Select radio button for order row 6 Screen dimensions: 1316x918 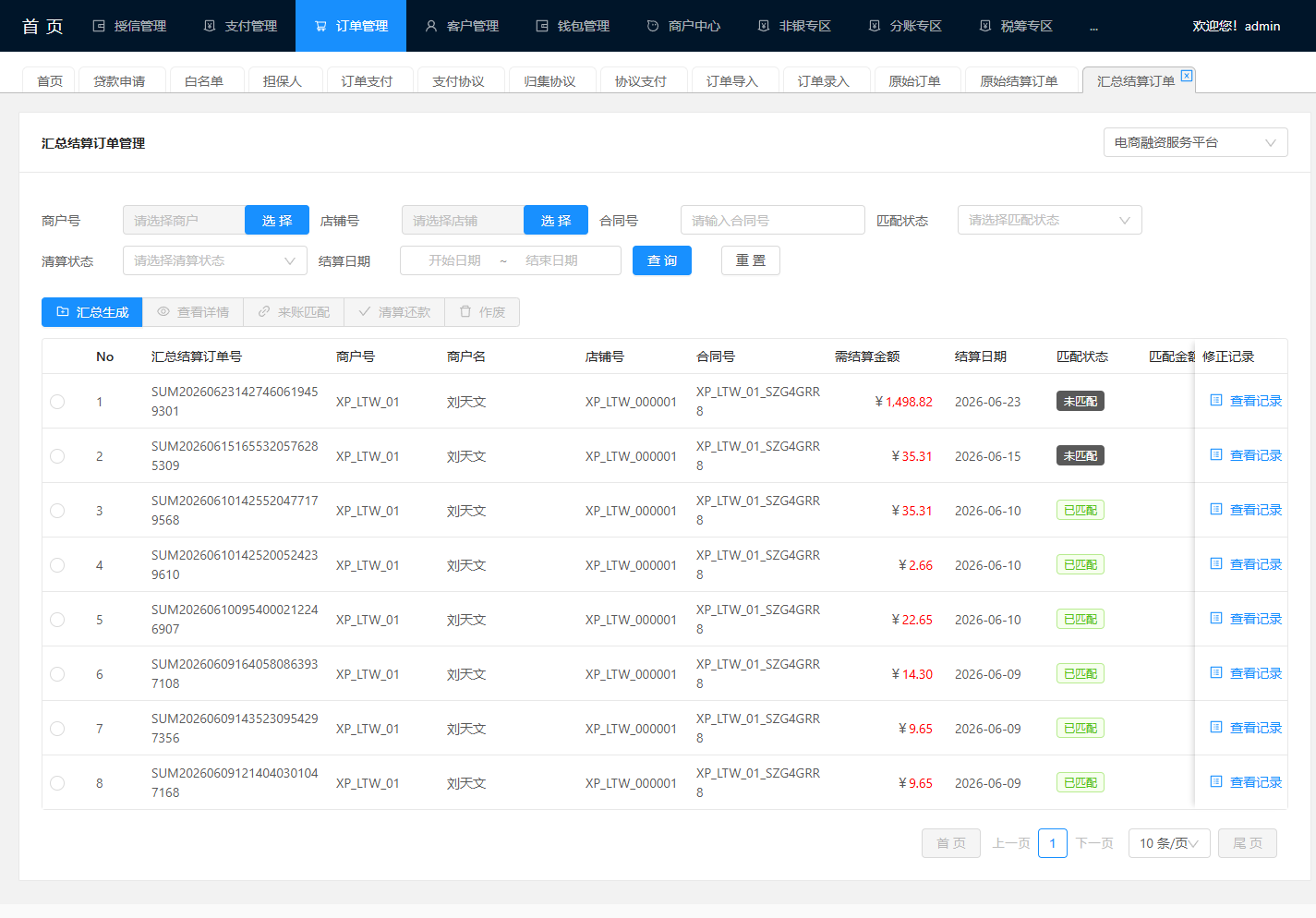pyautogui.click(x=57, y=674)
